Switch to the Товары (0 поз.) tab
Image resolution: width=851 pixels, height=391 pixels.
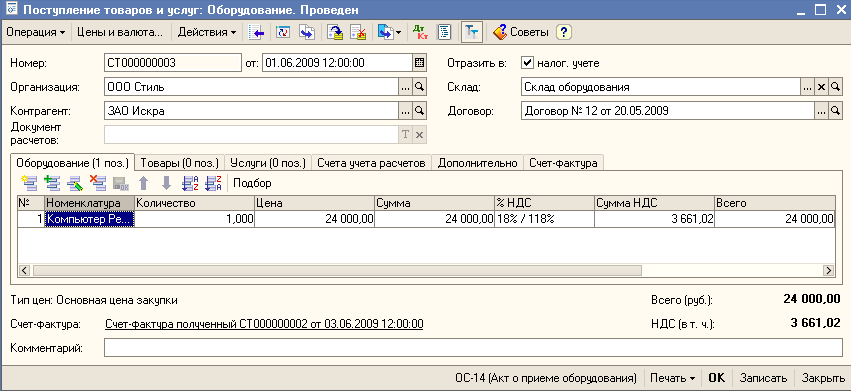(179, 162)
